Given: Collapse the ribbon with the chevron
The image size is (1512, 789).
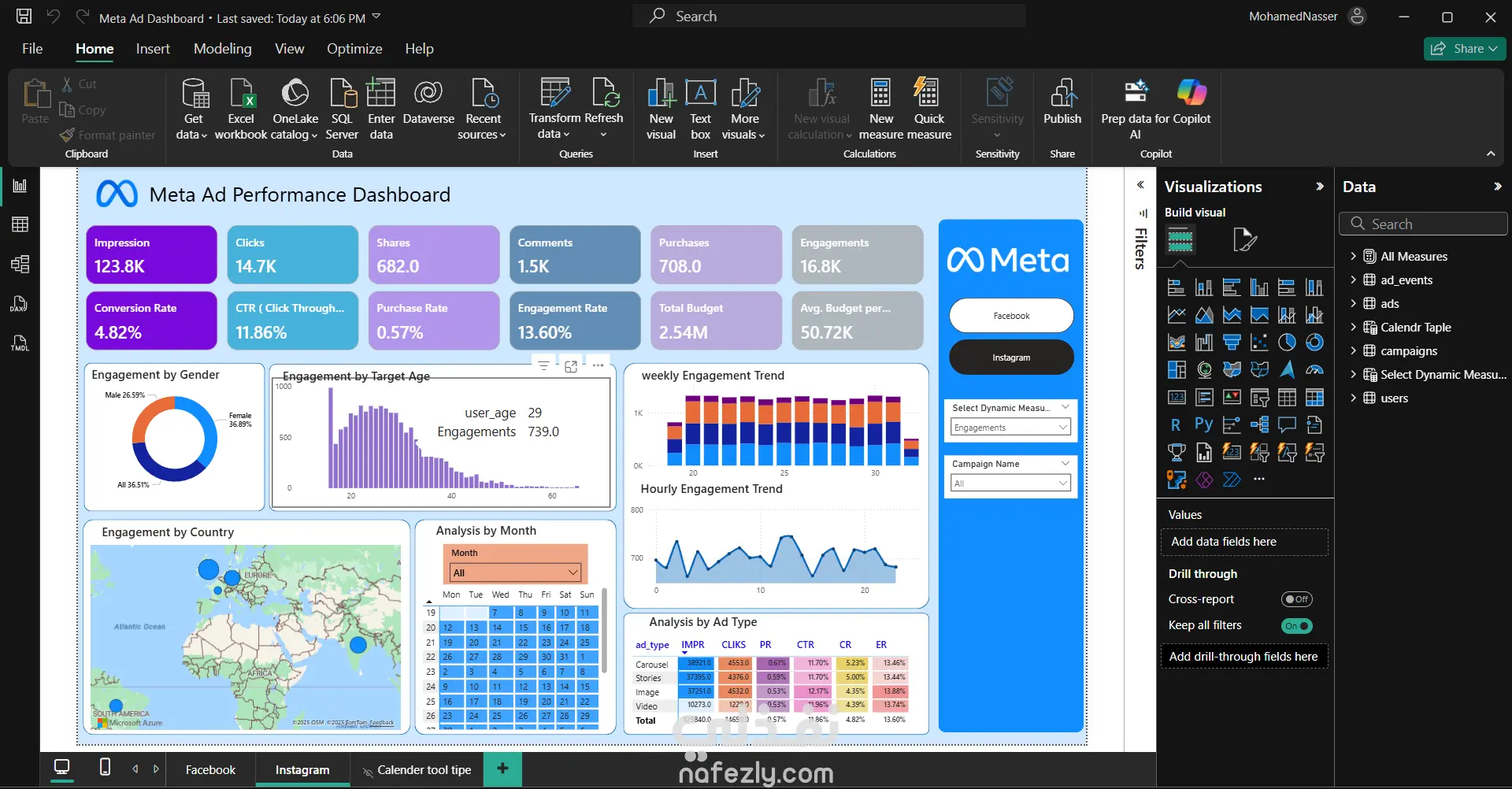Looking at the screenshot, I should click(1491, 154).
